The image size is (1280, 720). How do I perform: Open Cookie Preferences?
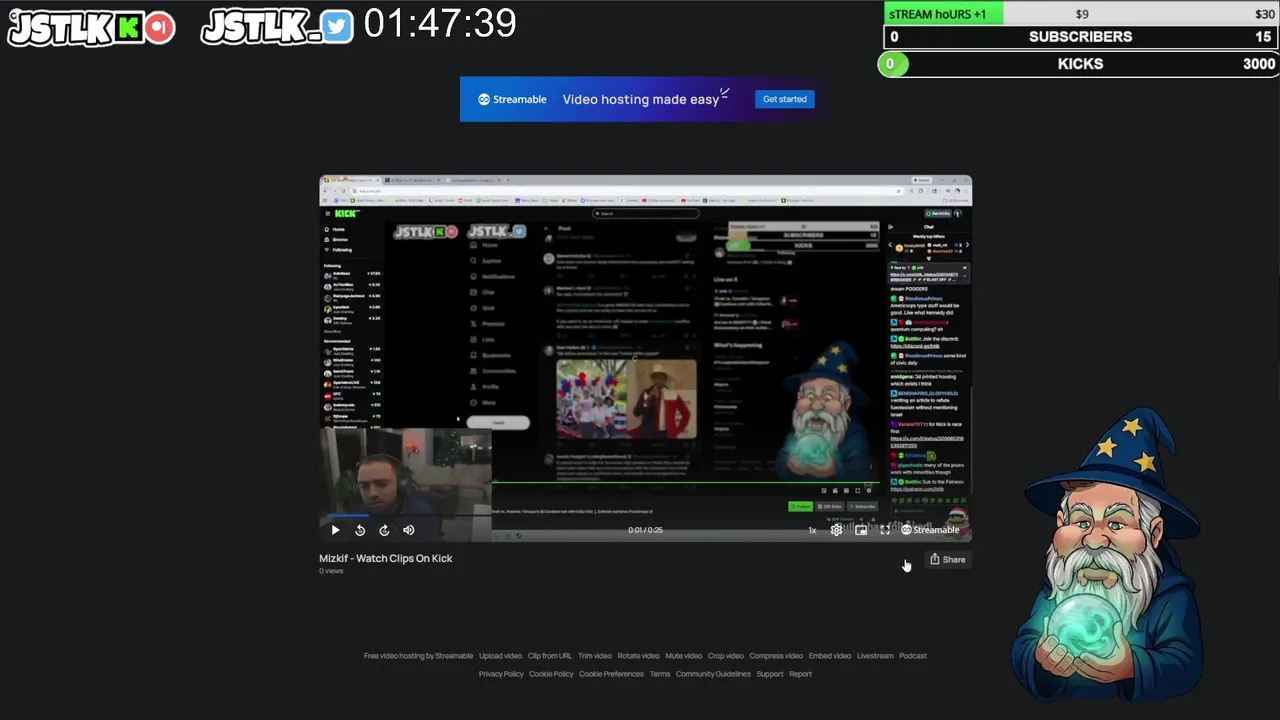pyautogui.click(x=611, y=674)
